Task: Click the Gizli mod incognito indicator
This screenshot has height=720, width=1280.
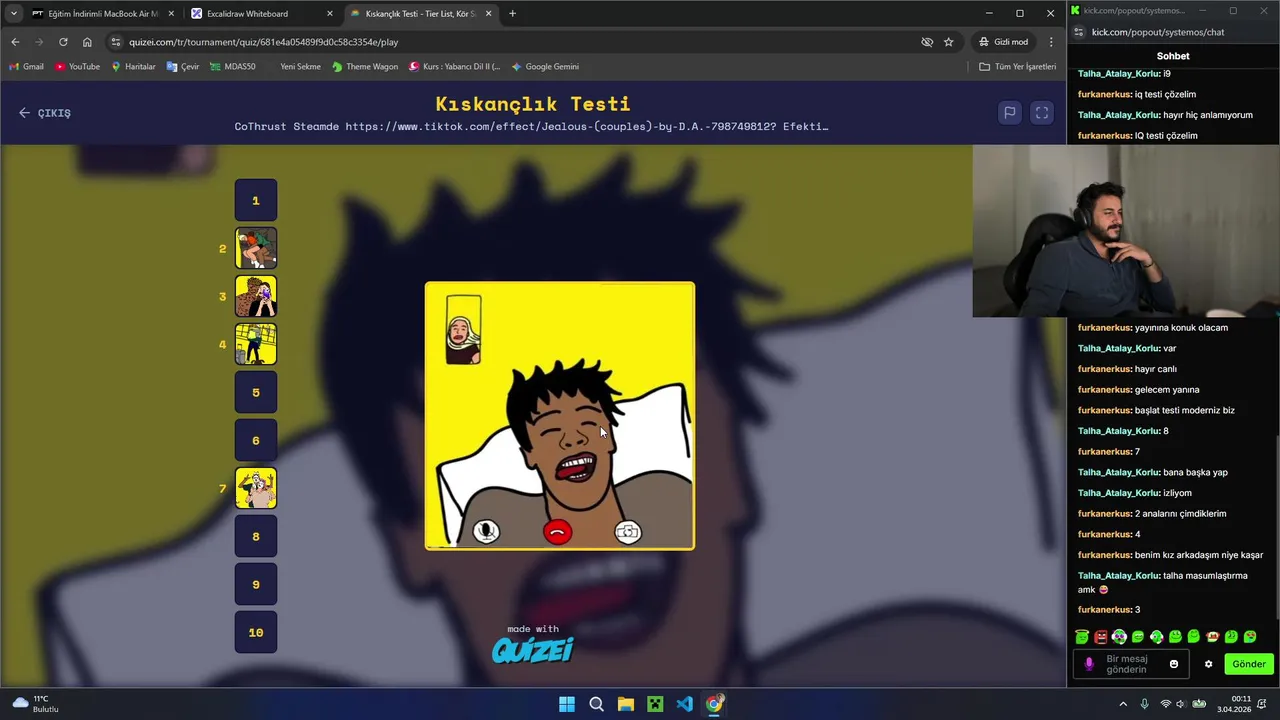Action: pos(1003,42)
